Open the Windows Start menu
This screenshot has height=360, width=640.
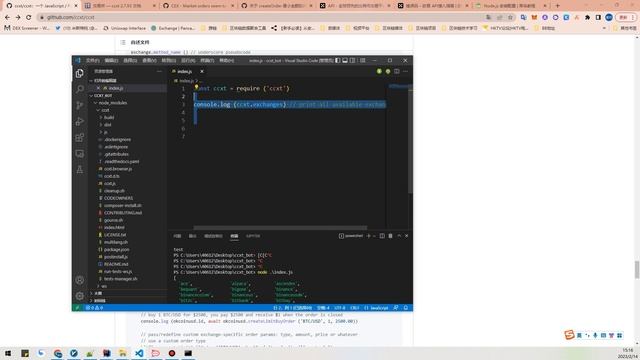pyautogui.click(x=8, y=353)
